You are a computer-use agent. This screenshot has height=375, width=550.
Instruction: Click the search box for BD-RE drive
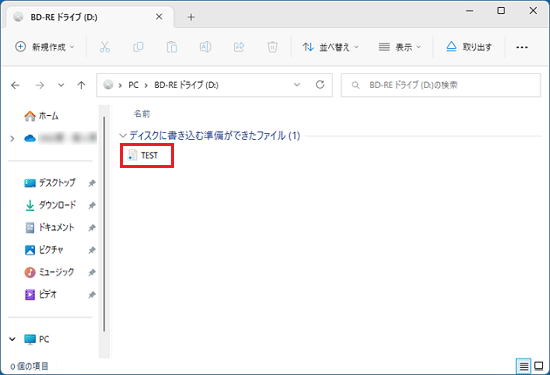(x=441, y=85)
